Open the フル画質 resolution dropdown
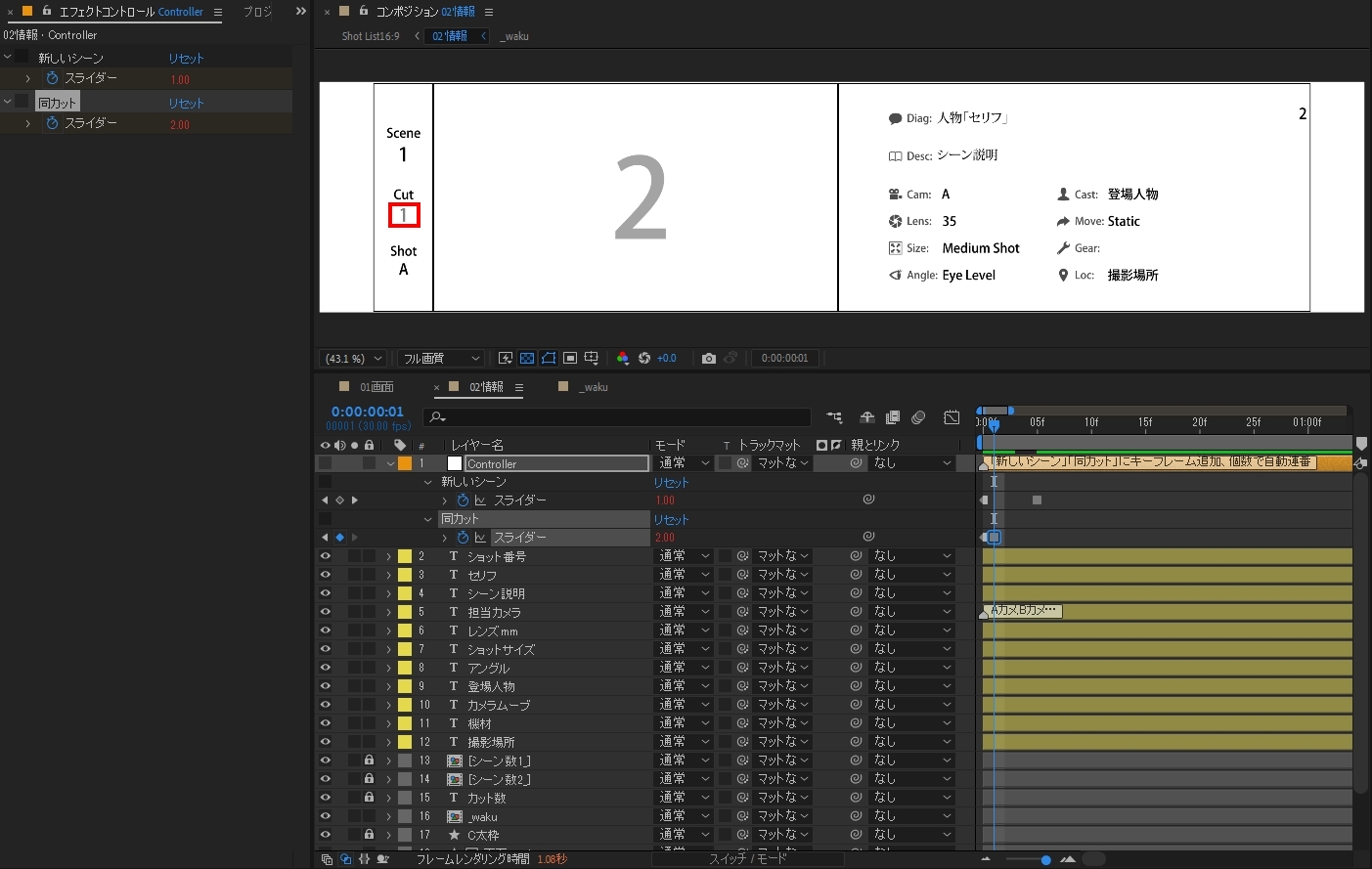Screen dimensions: 1372x869 pyautogui.click(x=441, y=359)
